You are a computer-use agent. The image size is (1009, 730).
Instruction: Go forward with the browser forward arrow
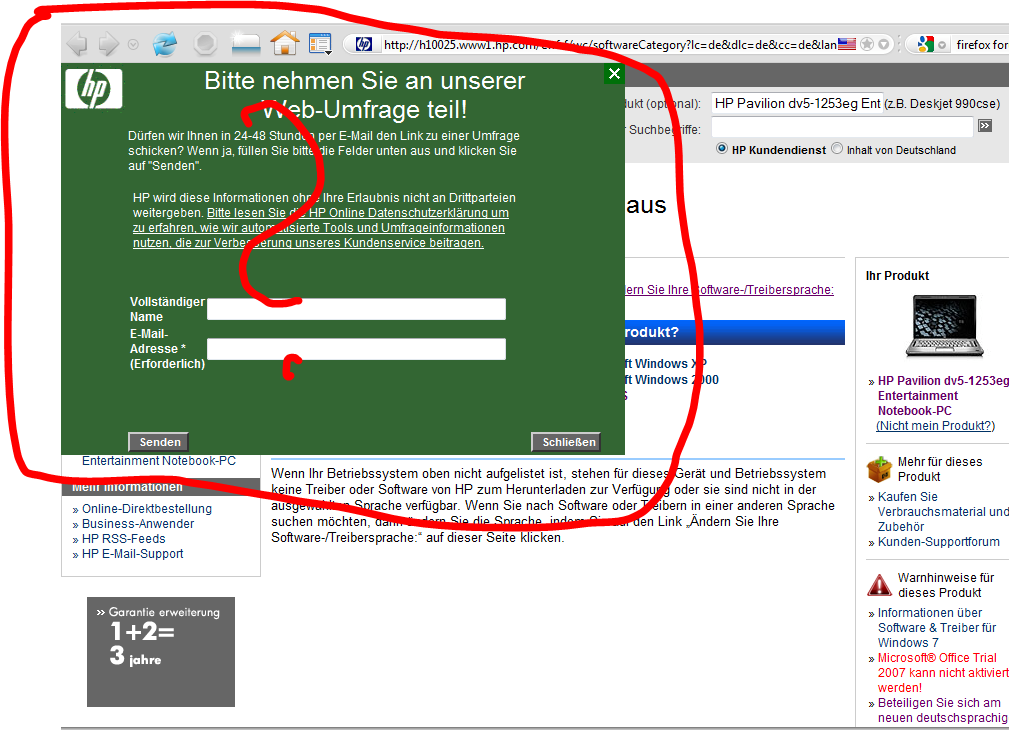click(x=109, y=44)
